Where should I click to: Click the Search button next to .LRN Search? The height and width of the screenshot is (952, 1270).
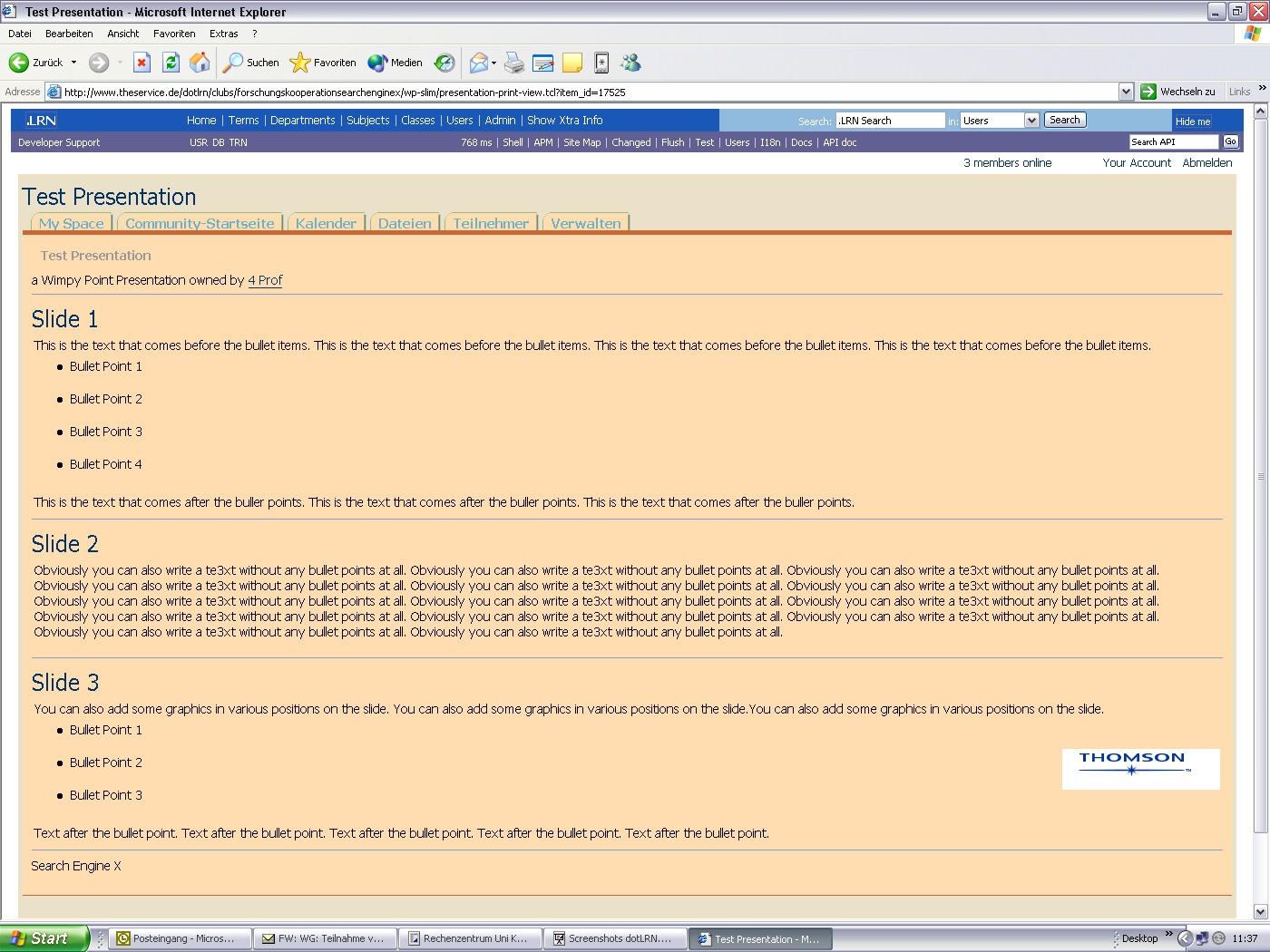[x=1064, y=119]
